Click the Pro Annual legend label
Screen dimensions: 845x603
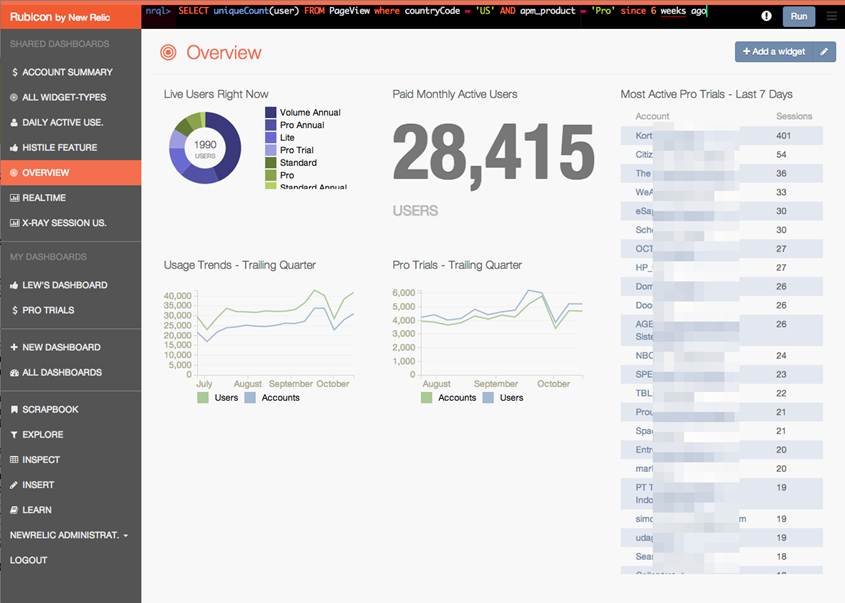[x=302, y=125]
